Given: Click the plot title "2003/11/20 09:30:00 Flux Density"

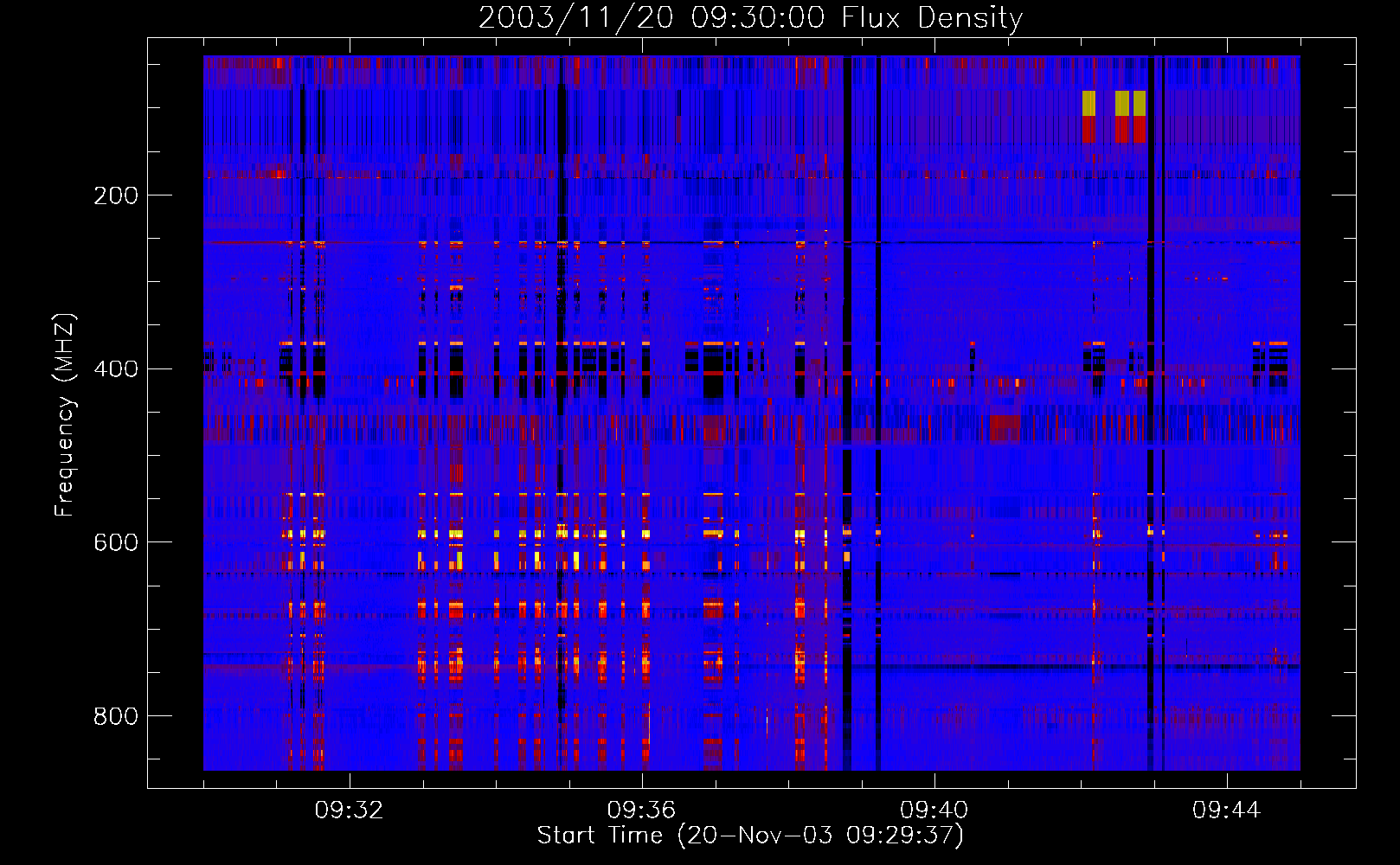Looking at the screenshot, I should tap(750, 17).
